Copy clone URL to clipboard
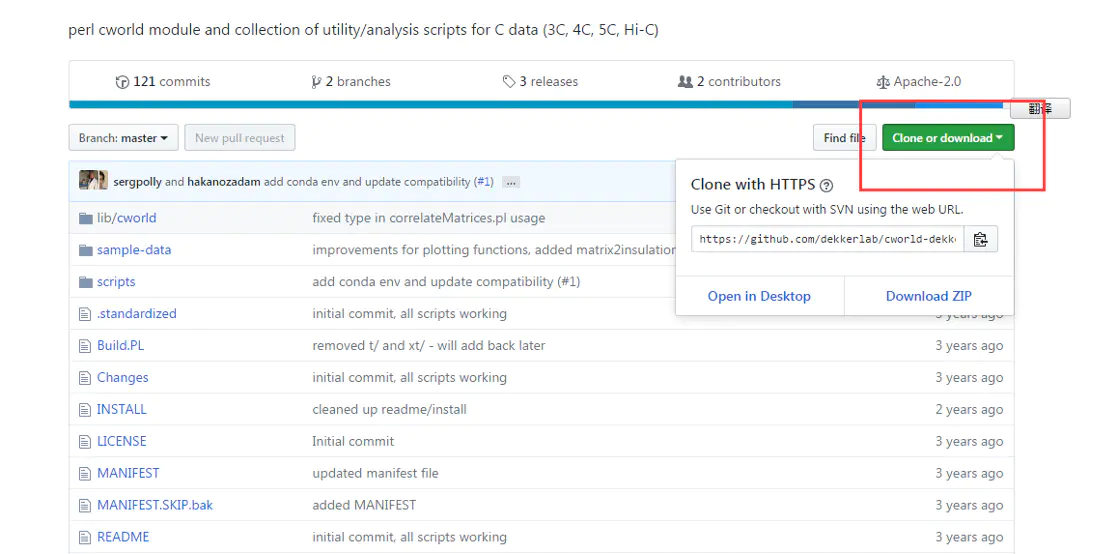This screenshot has width=1118, height=554. pos(980,239)
